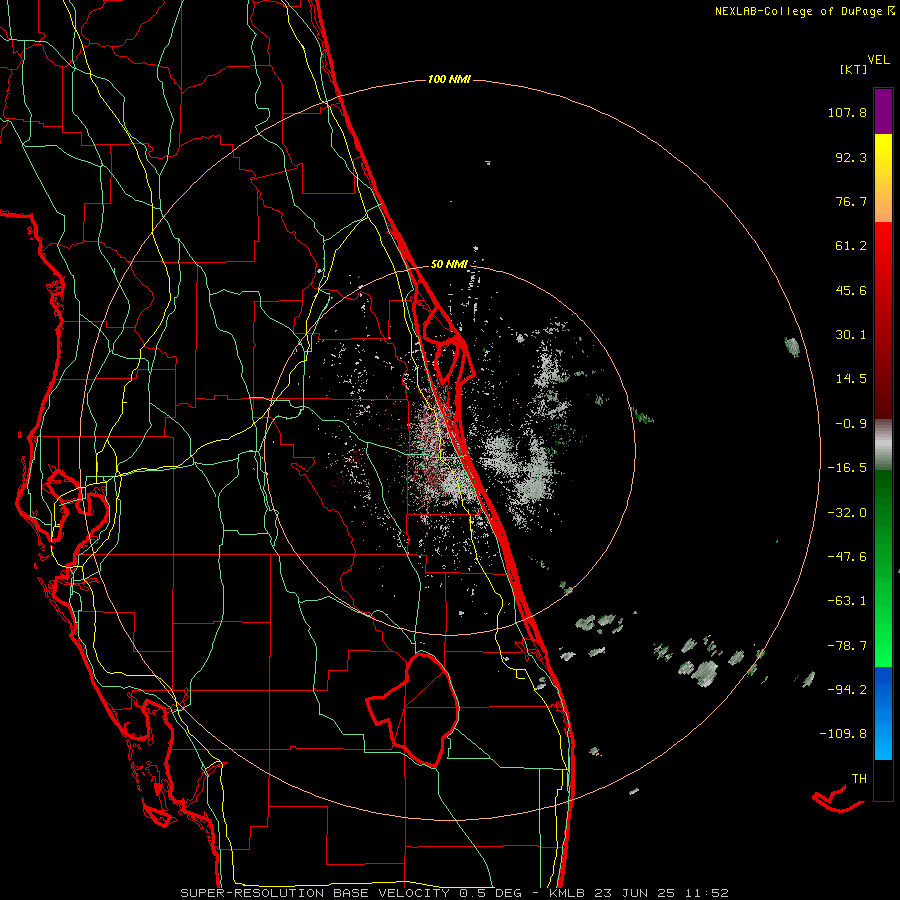Click the -0.9 velocity scale value
This screenshot has height=900, width=900.
pyautogui.click(x=851, y=424)
